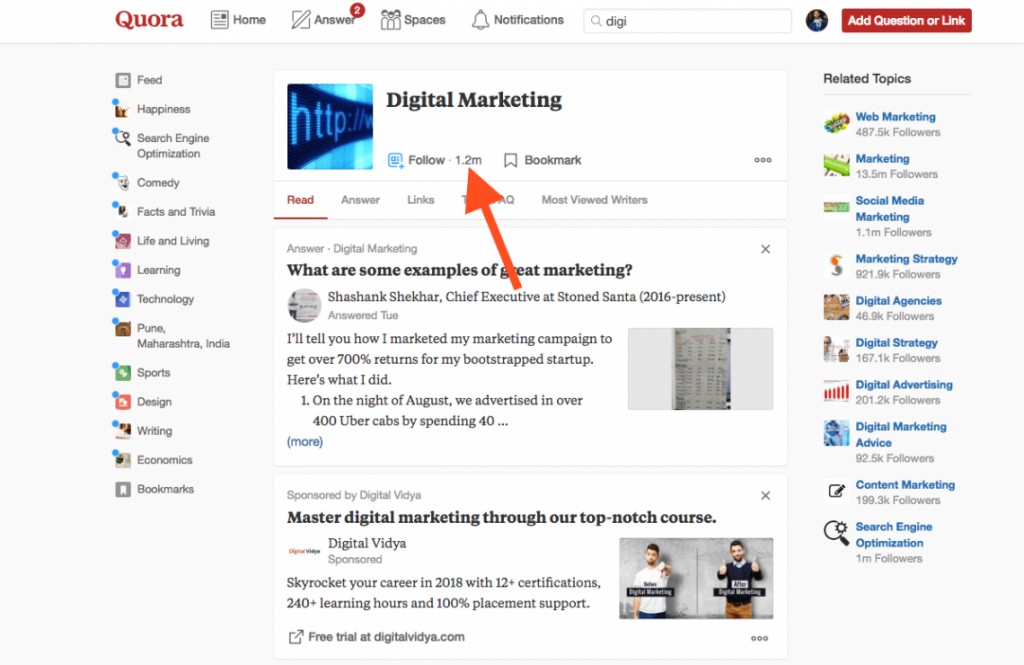The height and width of the screenshot is (665, 1024).
Task: Open Digital Strategy related topic
Action: pyautogui.click(x=897, y=343)
